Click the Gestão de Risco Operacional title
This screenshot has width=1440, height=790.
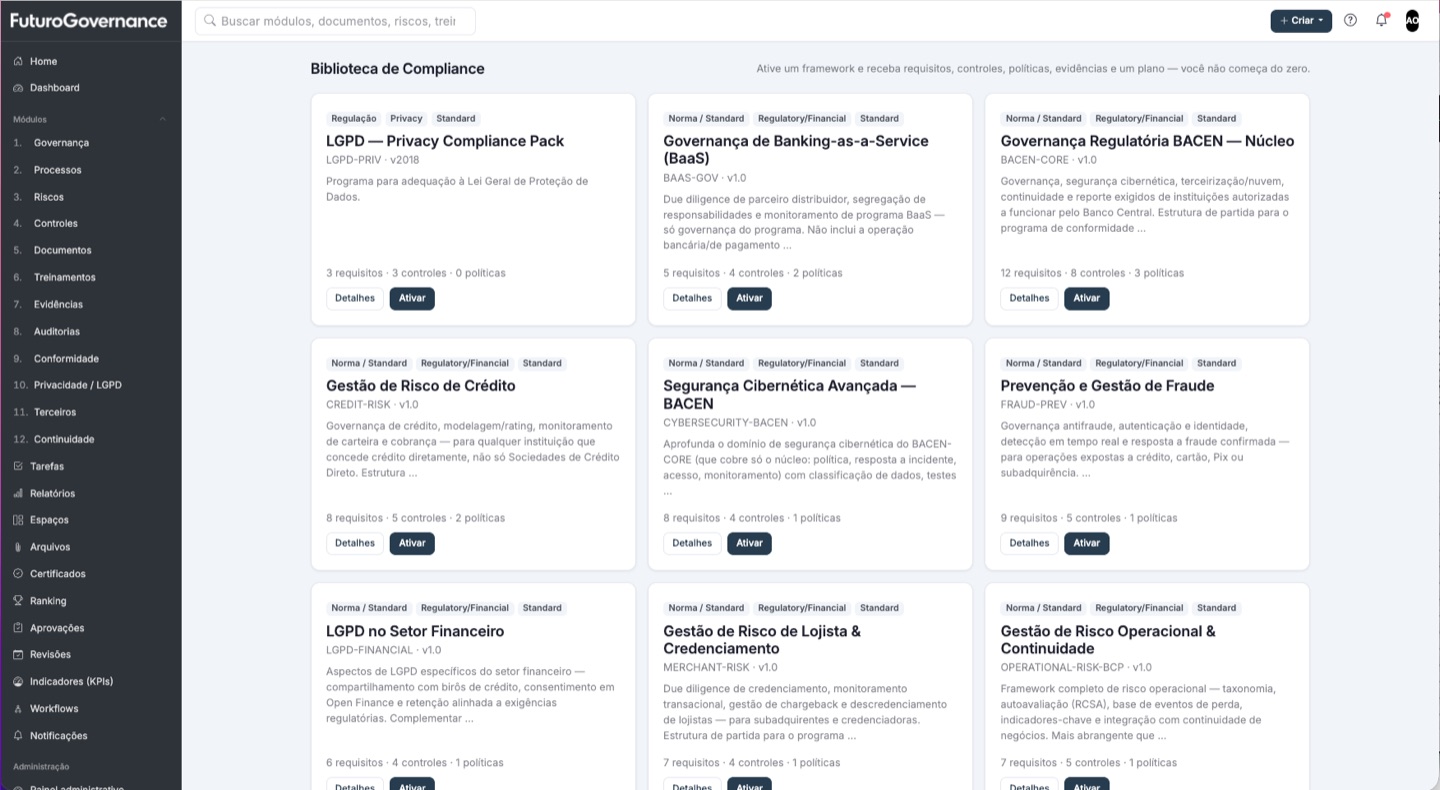(1108, 639)
